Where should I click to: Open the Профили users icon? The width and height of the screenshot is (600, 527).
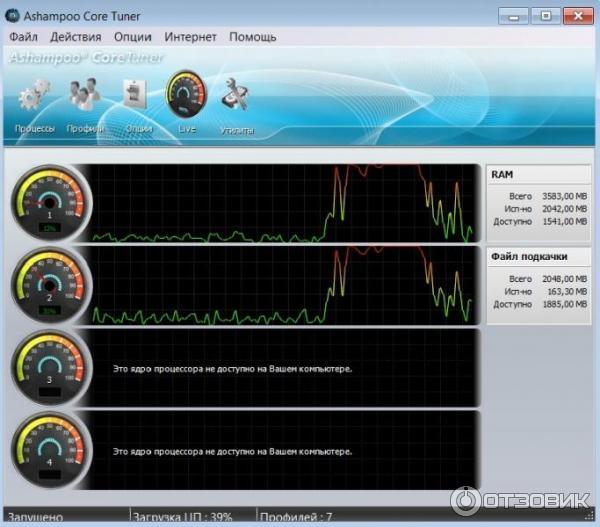(85, 94)
